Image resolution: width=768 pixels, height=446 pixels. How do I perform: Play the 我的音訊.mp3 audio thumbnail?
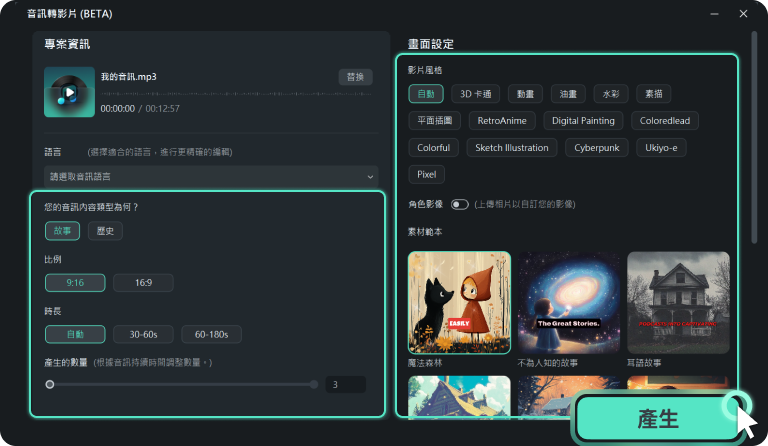[x=70, y=92]
